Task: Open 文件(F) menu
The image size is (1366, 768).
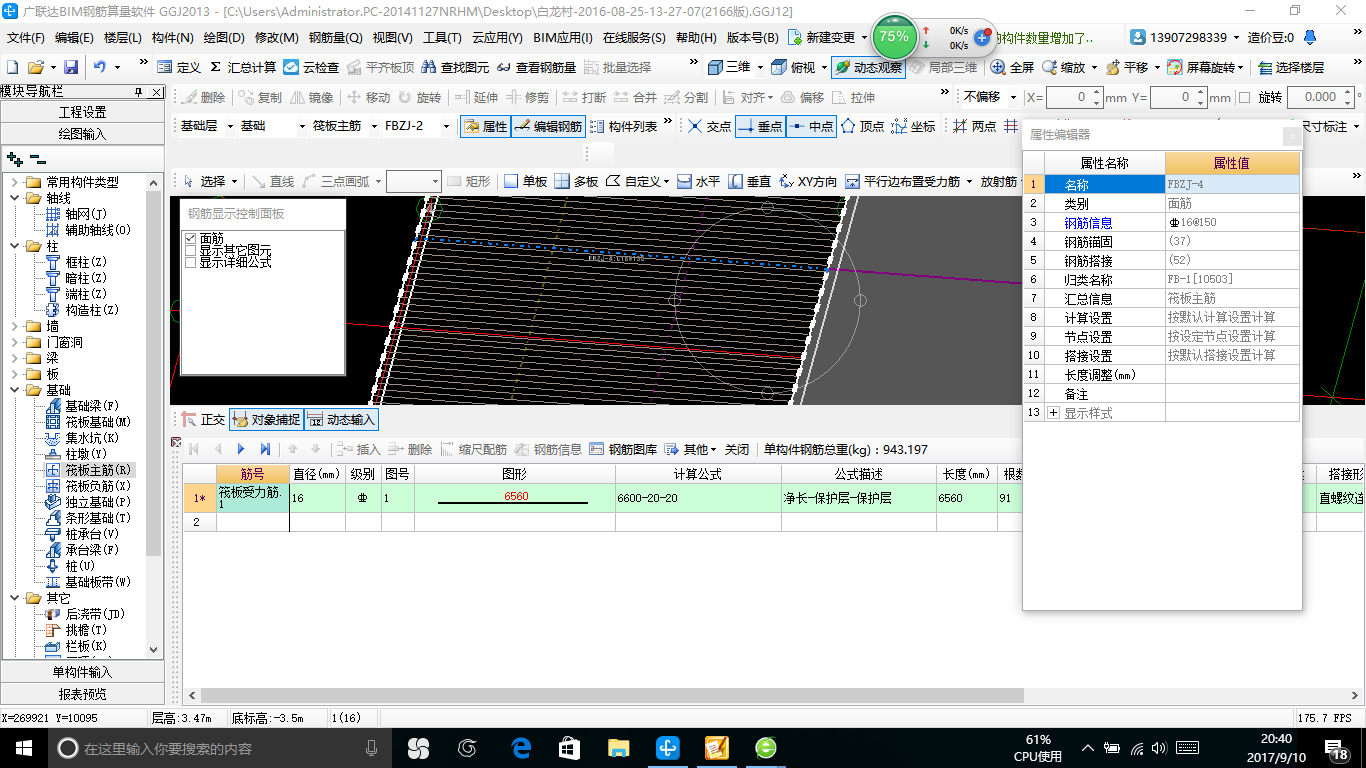Action: tap(26, 38)
